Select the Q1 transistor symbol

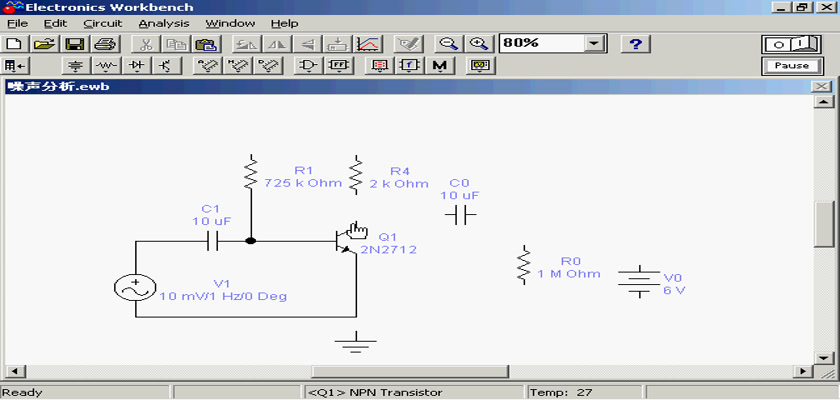tap(344, 241)
